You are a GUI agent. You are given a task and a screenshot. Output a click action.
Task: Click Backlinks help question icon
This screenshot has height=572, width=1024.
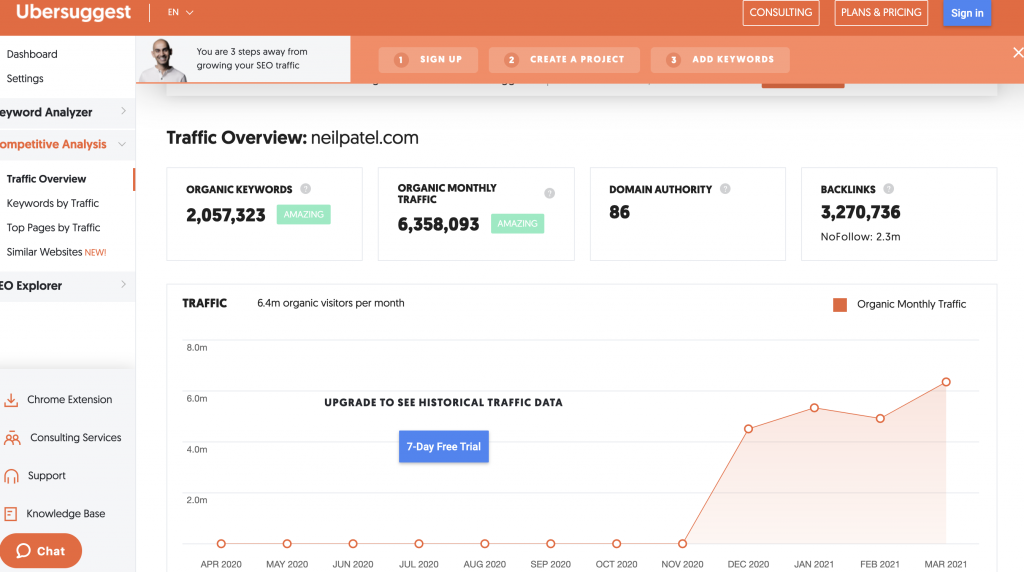coord(888,189)
